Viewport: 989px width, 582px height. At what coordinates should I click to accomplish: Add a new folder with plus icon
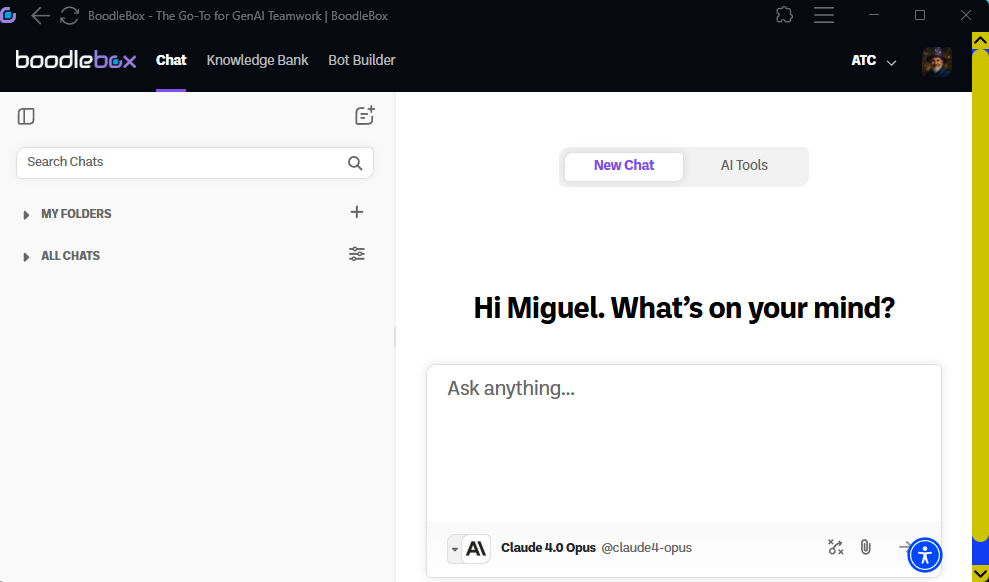[357, 212]
